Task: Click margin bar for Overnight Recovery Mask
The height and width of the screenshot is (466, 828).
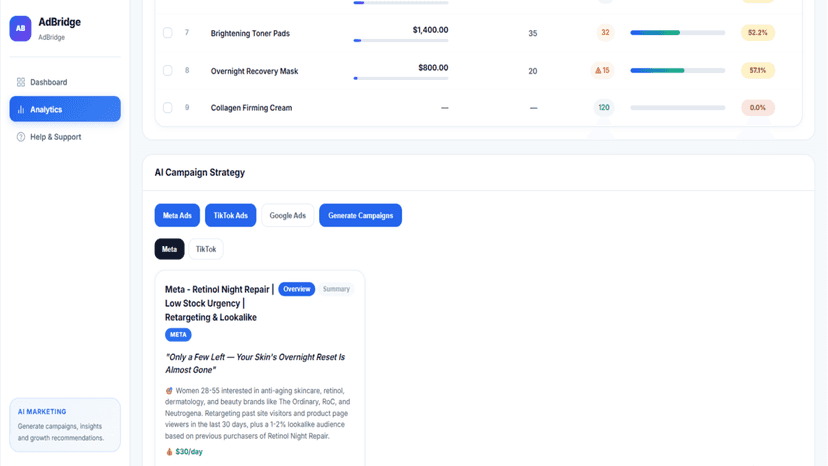Action: pyautogui.click(x=678, y=70)
